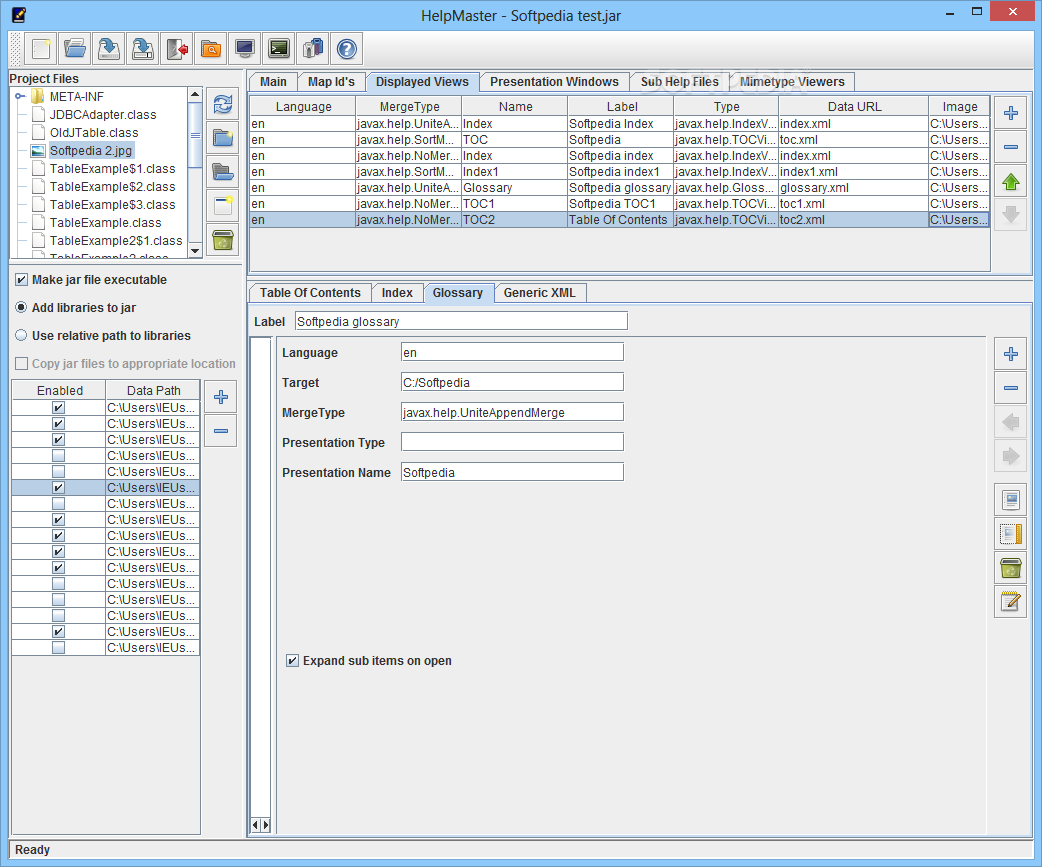Switch to Sub Help Files tab
This screenshot has width=1042, height=867.
tap(679, 82)
